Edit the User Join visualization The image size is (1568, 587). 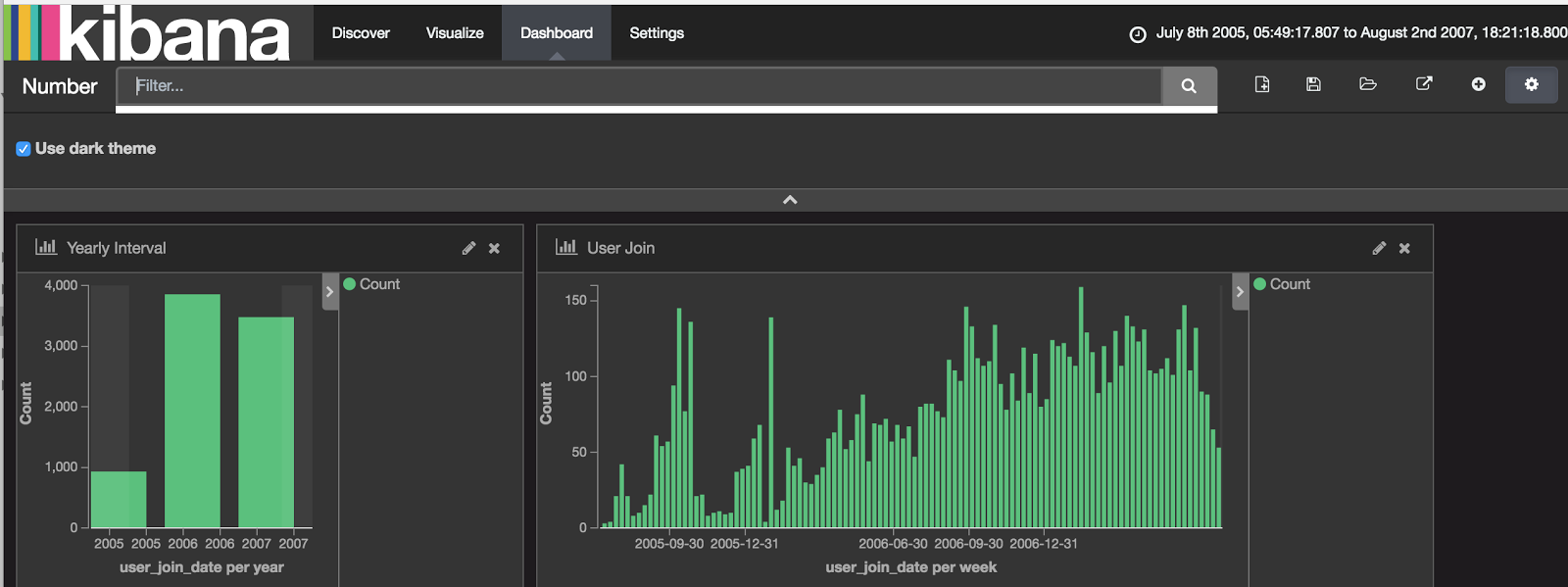(1379, 249)
